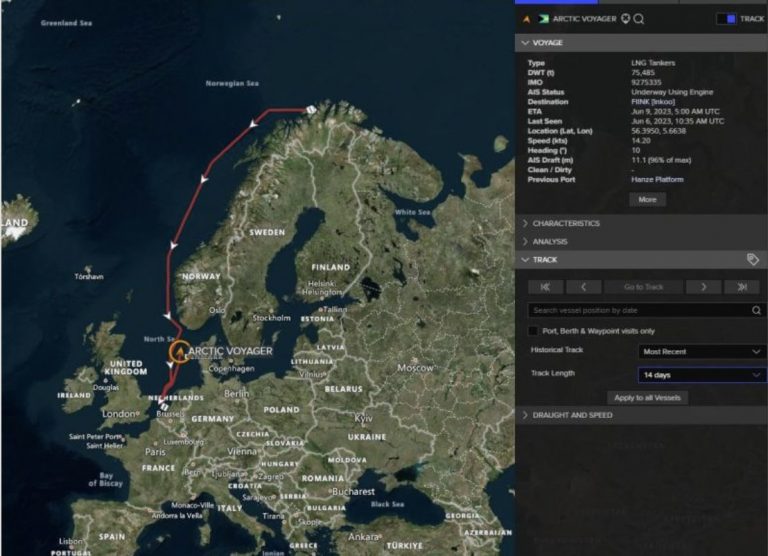Click the ARCTIC VOYAGER title in panel header
The image size is (768, 556).
pos(584,19)
